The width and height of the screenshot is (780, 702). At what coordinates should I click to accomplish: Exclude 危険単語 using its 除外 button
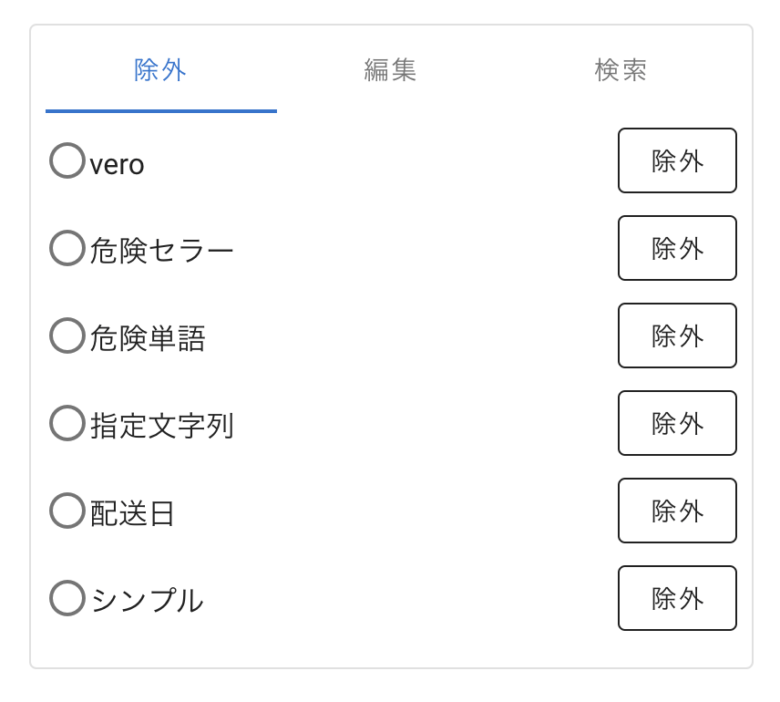click(x=677, y=335)
